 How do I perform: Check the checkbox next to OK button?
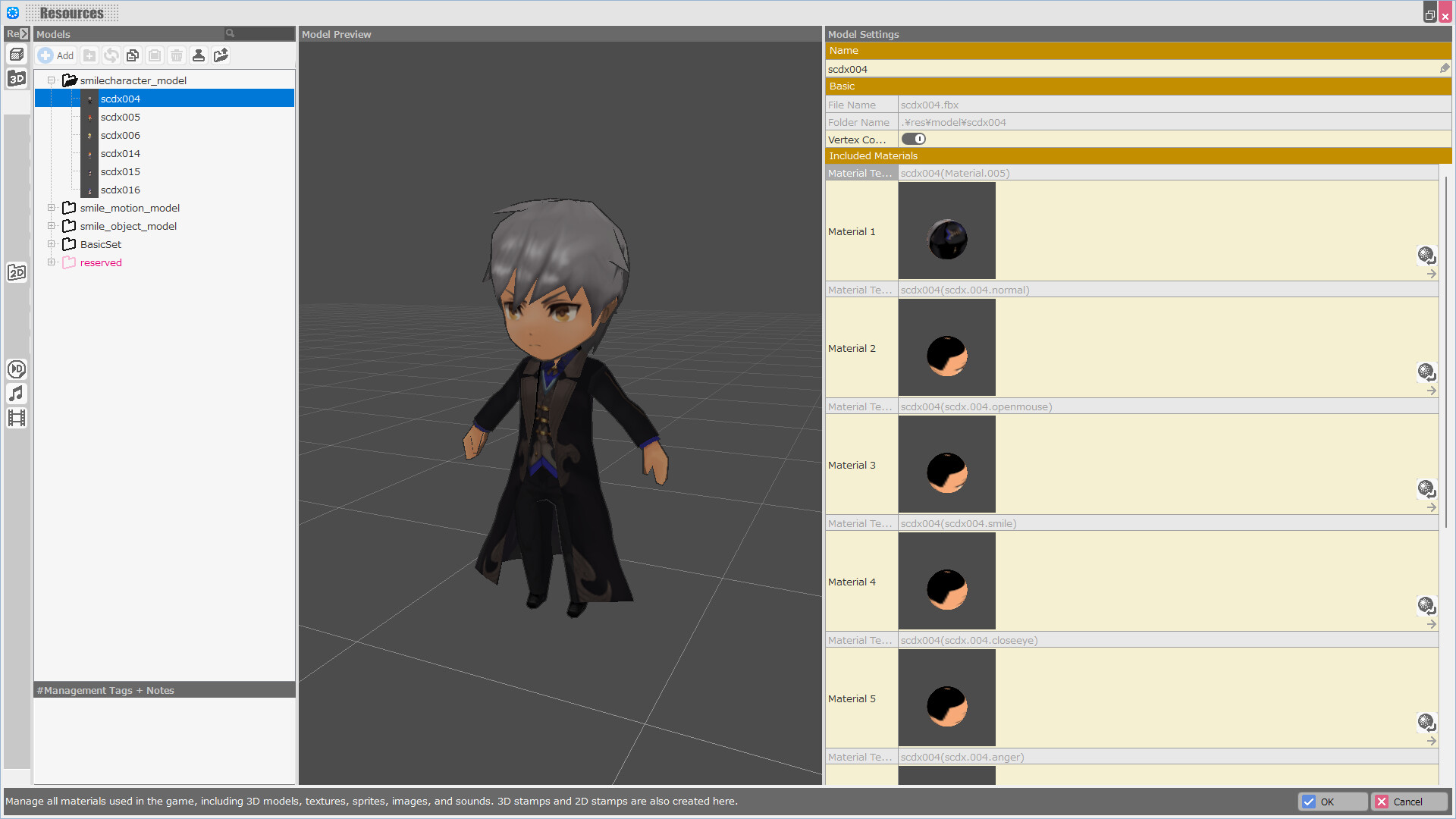[1310, 802]
